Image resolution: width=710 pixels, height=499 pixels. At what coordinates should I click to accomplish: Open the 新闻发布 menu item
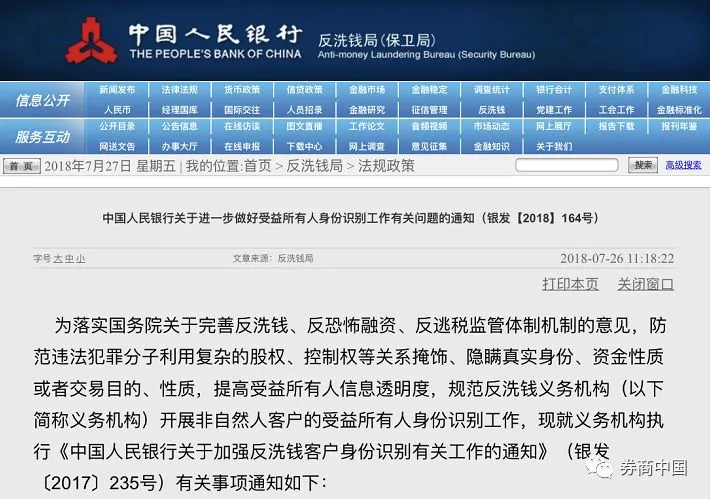point(117,90)
